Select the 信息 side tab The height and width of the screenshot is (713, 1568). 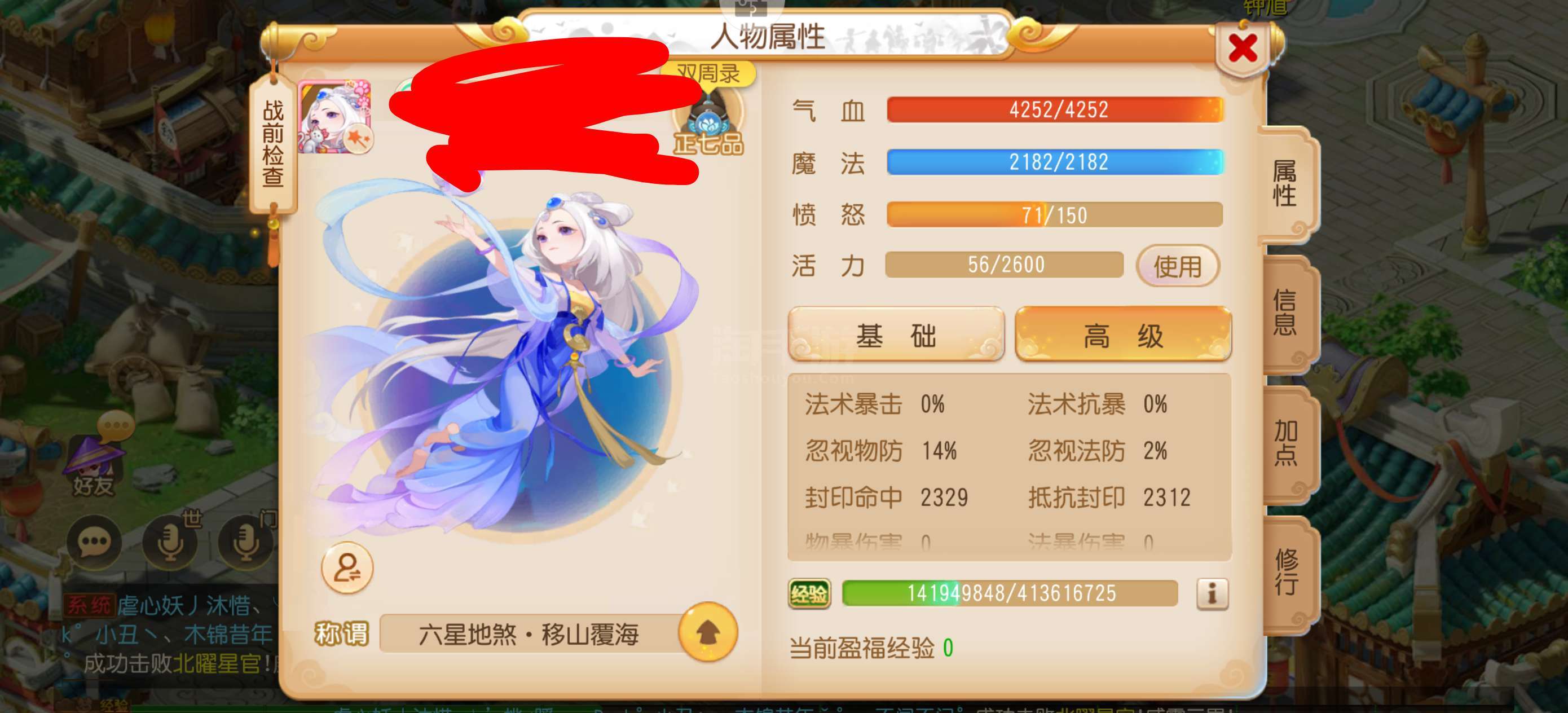1287,313
